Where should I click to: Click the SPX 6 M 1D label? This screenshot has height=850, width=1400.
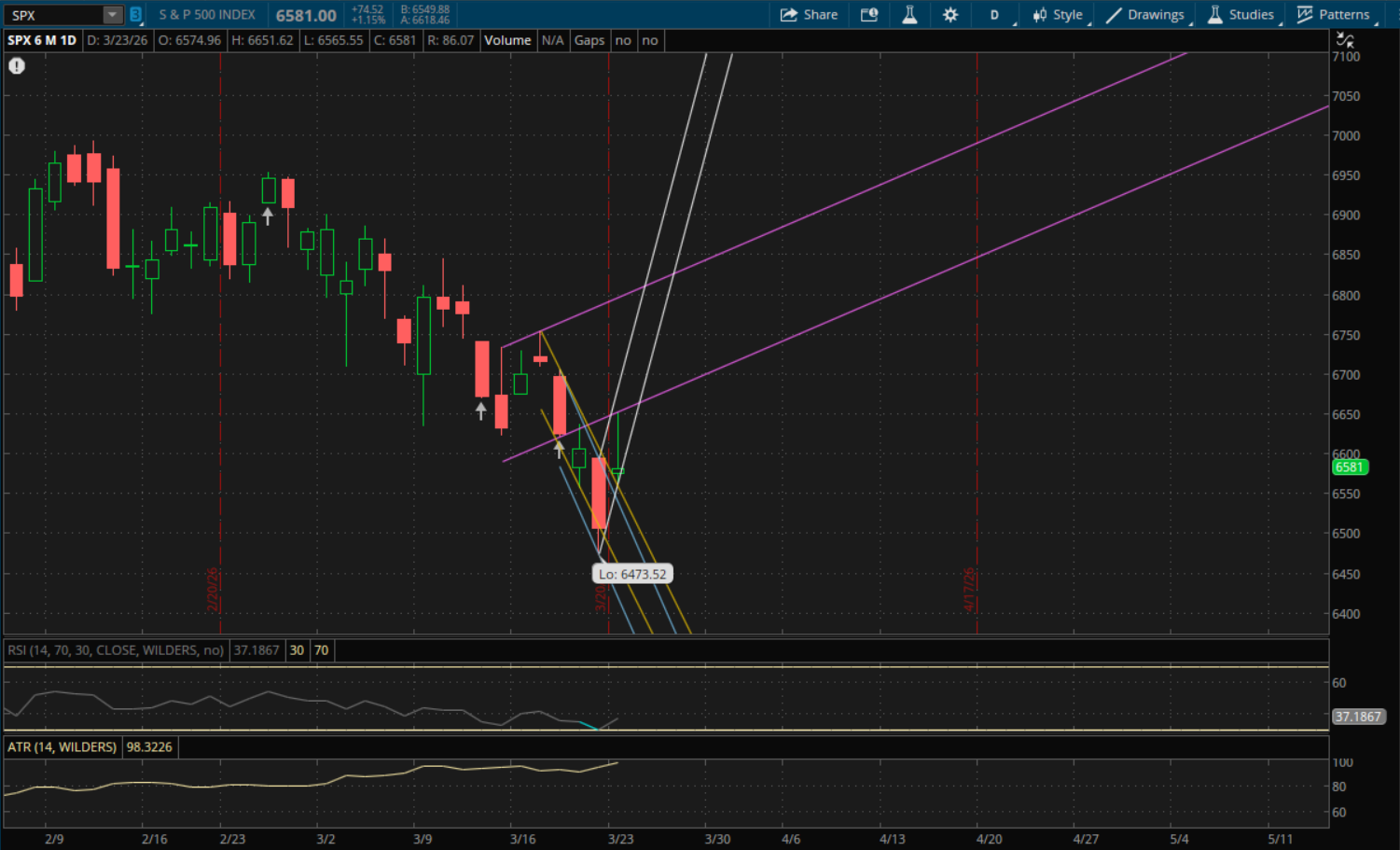(x=42, y=40)
